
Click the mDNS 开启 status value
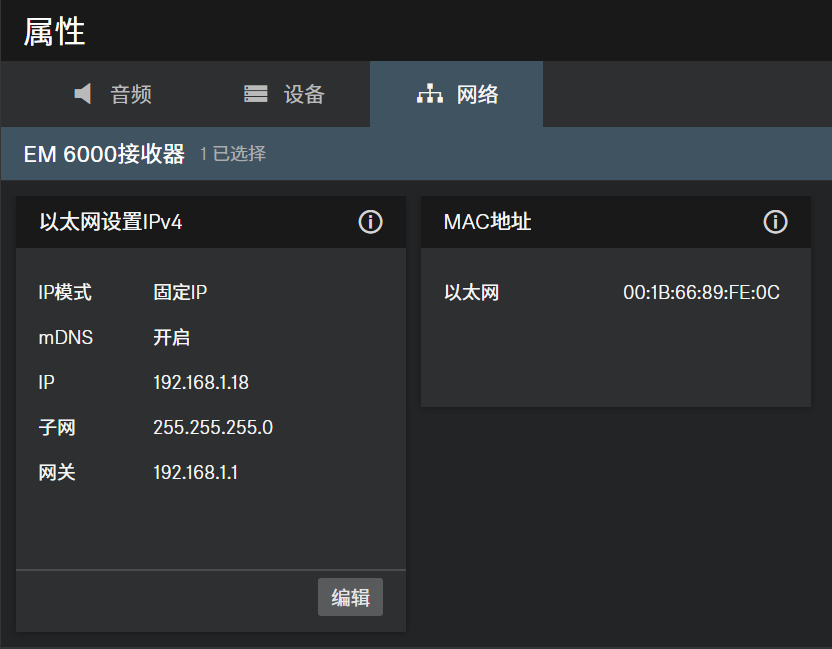pos(171,338)
